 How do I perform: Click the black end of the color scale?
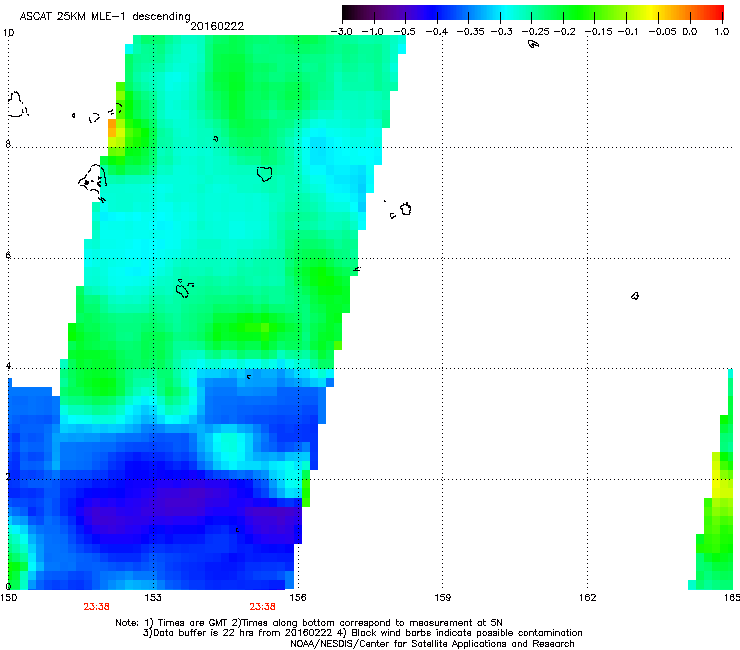(347, 12)
